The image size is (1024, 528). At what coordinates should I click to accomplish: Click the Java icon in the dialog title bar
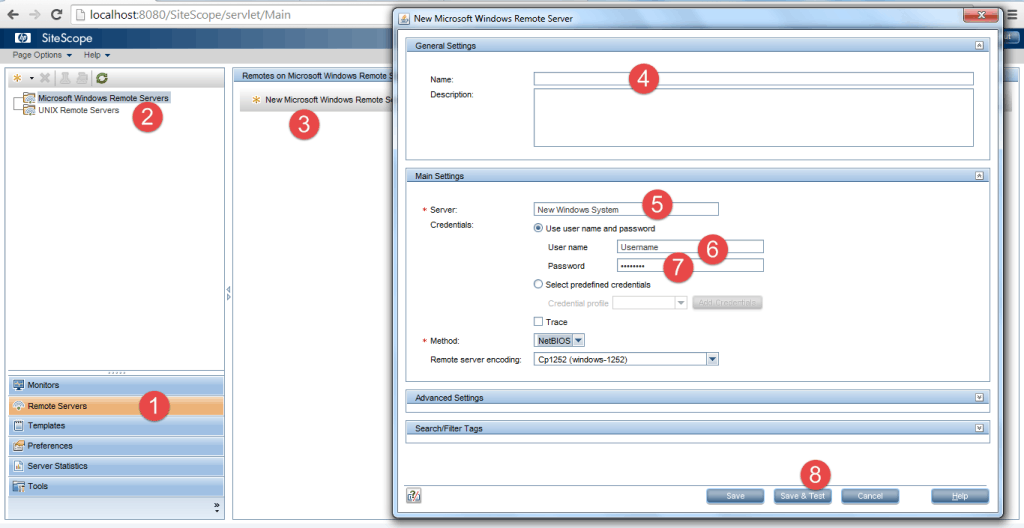tap(404, 18)
